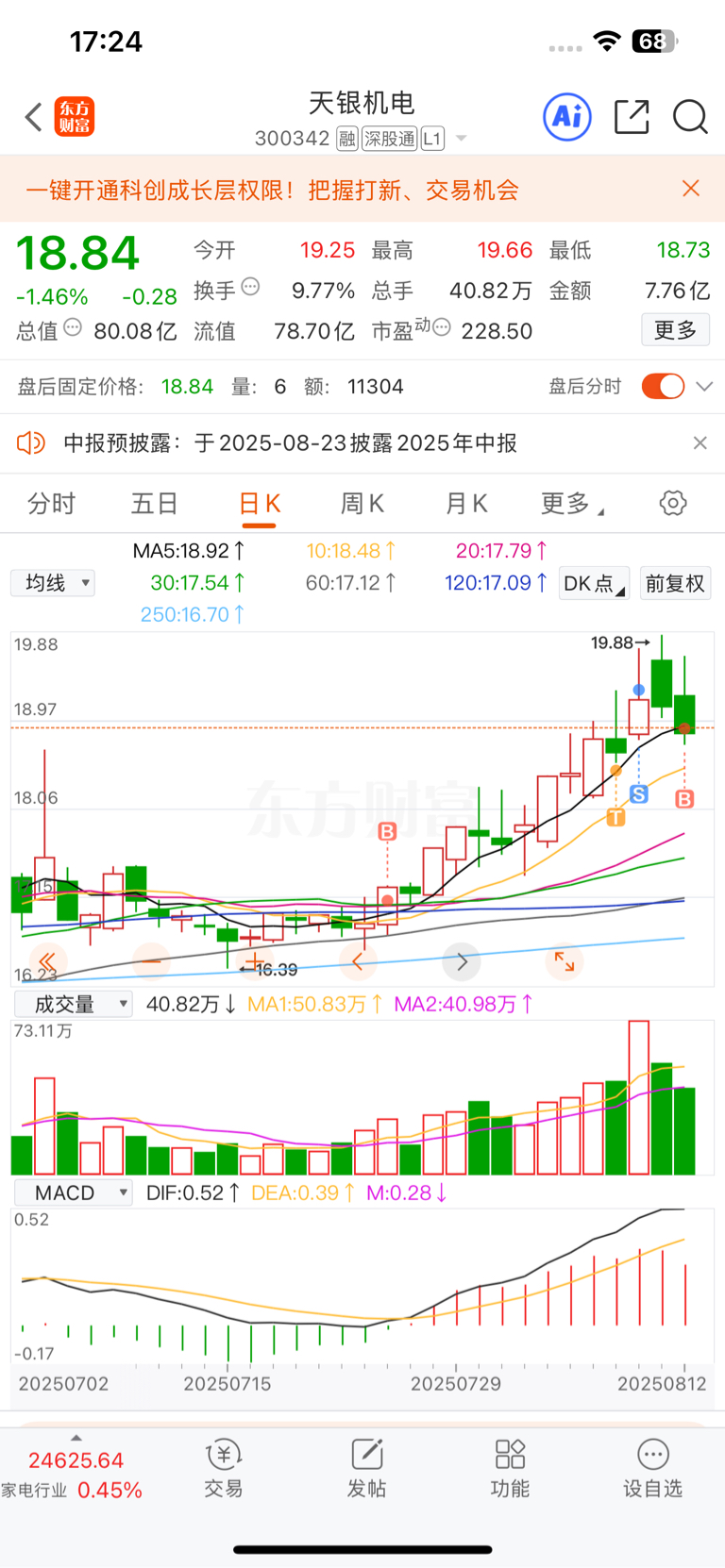Go back using the left arrow
The height and width of the screenshot is (1568, 725).
34,117
